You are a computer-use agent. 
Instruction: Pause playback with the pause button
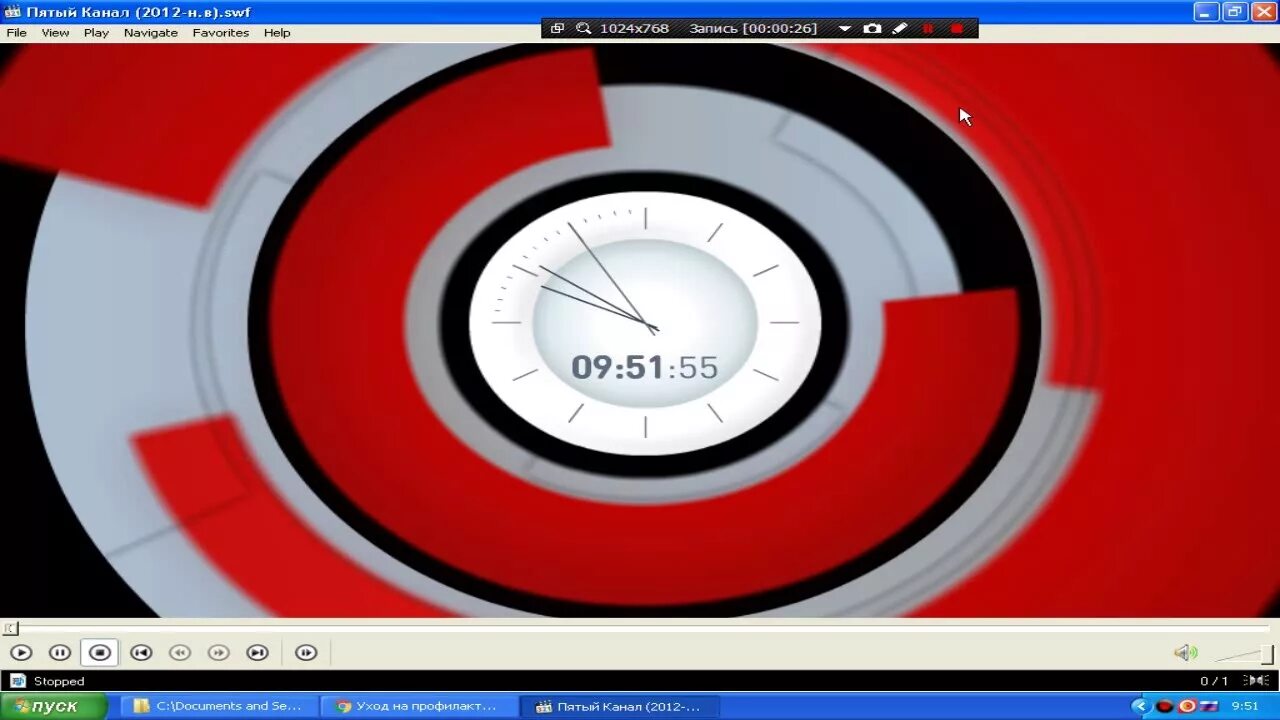coord(60,653)
